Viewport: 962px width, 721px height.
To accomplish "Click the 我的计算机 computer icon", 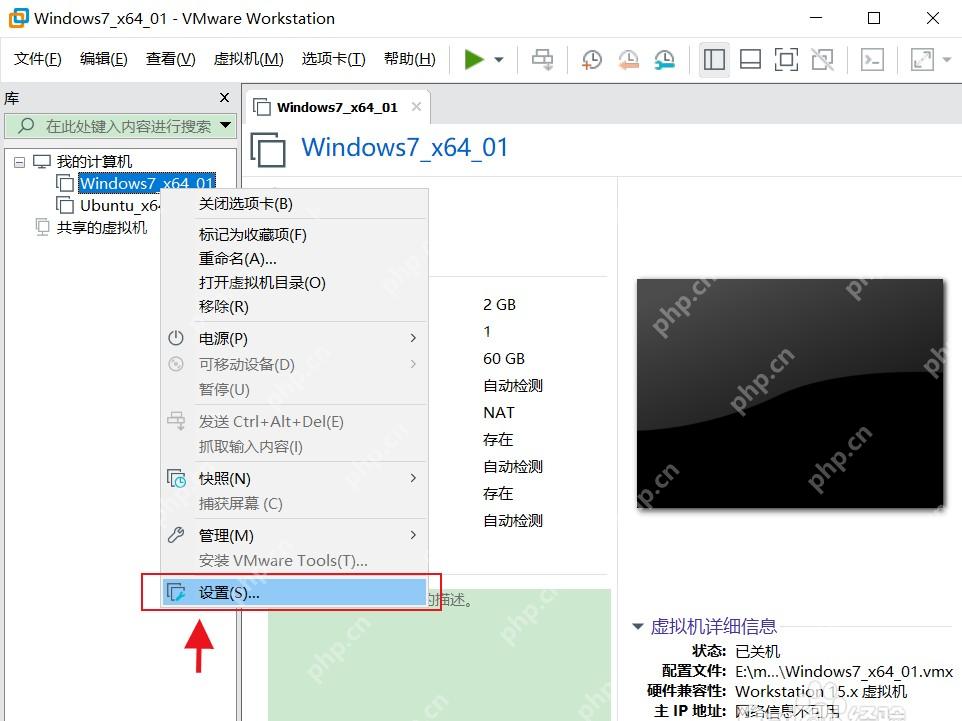I will (x=42, y=162).
